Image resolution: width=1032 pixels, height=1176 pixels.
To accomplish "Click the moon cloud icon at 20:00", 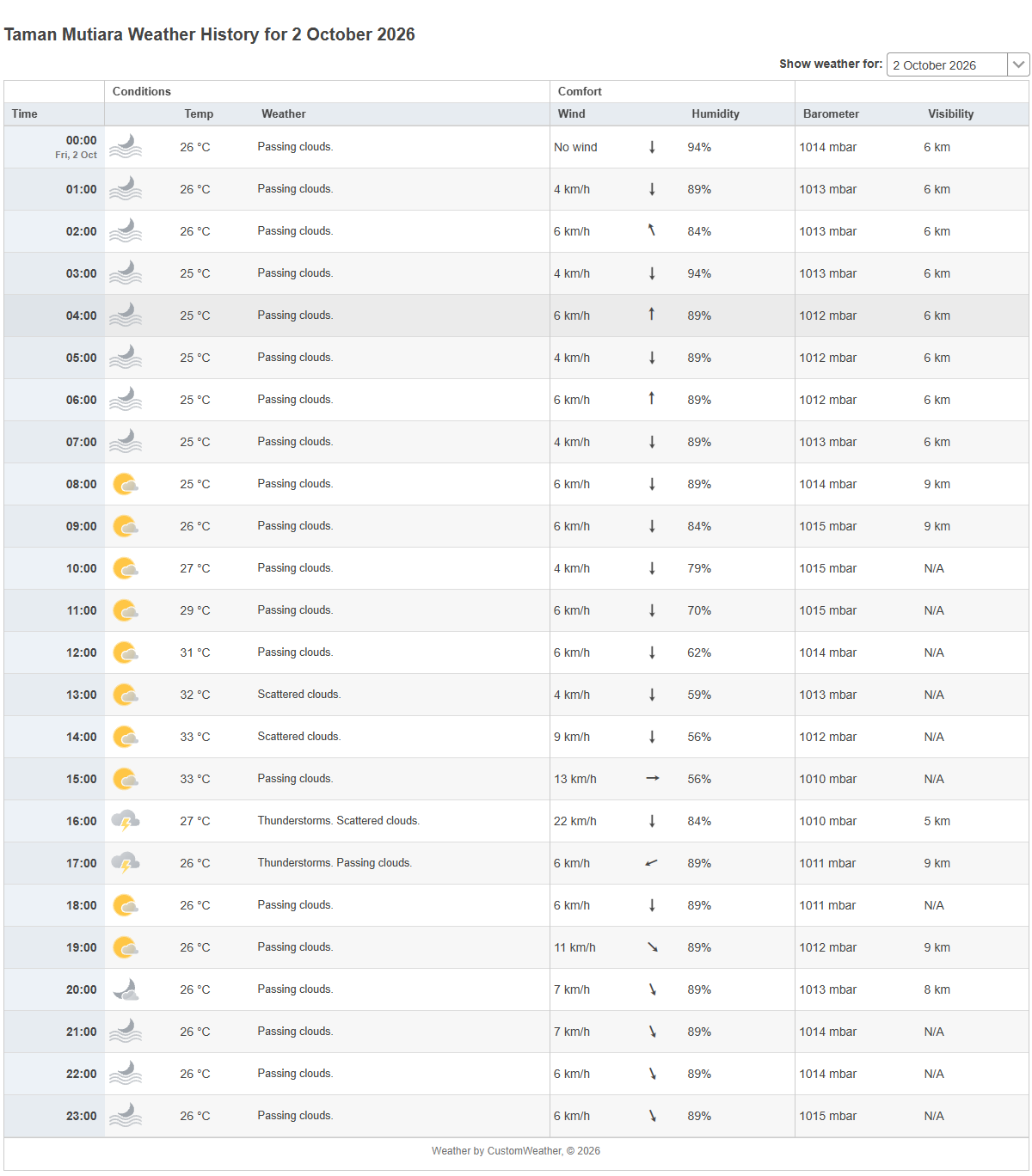I will (126, 989).
